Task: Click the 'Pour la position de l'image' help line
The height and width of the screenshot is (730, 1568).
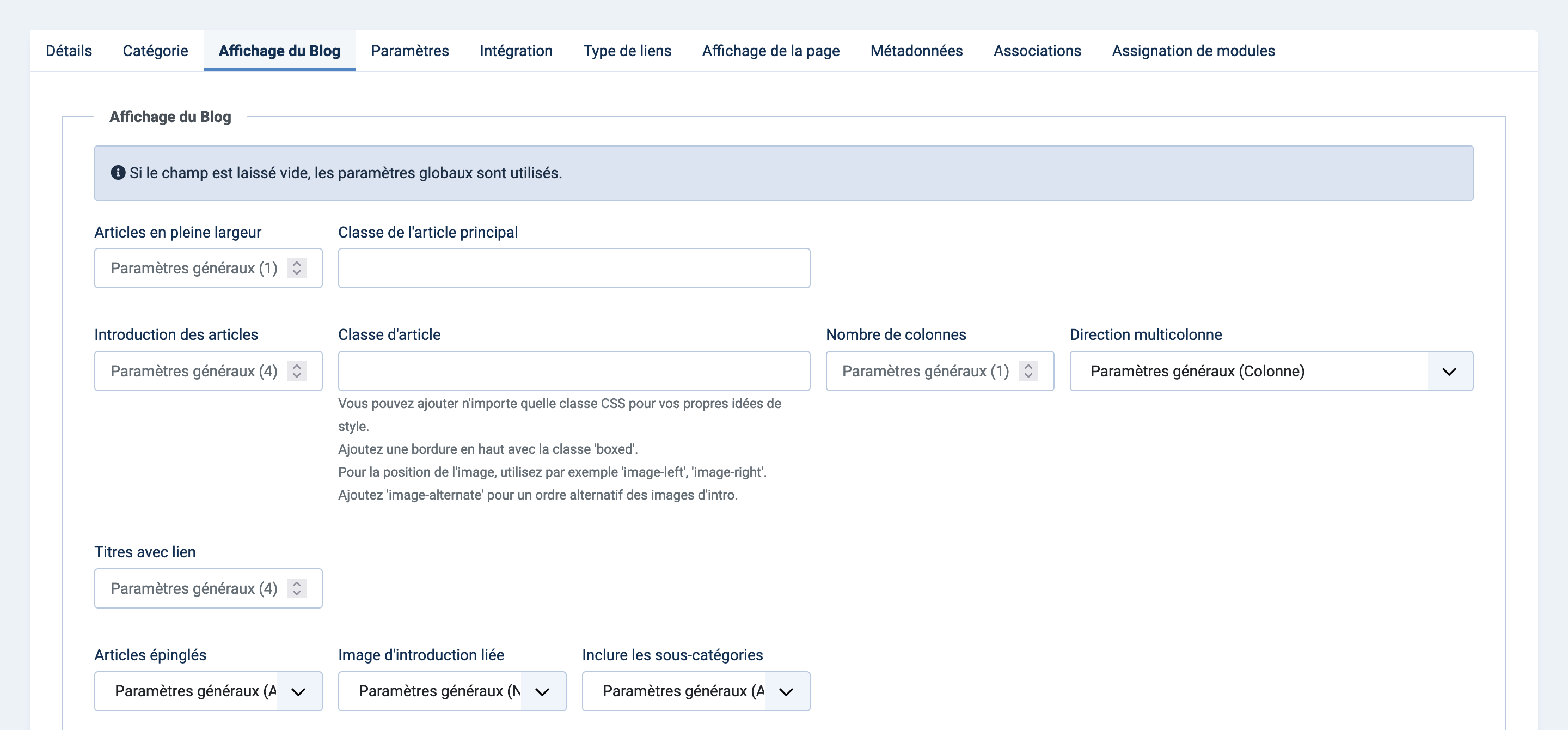Action: pyautogui.click(x=552, y=472)
